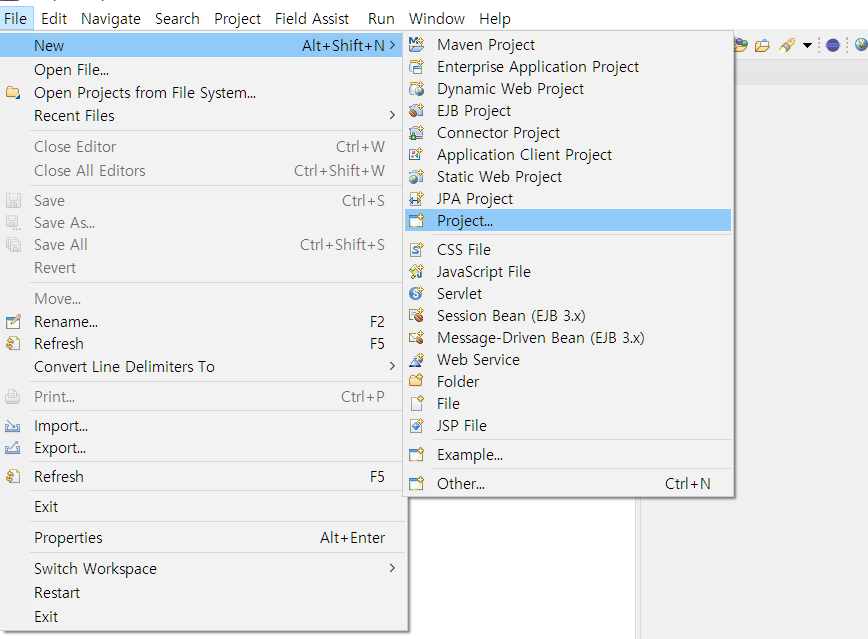Click the Export icon
The width and height of the screenshot is (868, 639).
[x=13, y=448]
